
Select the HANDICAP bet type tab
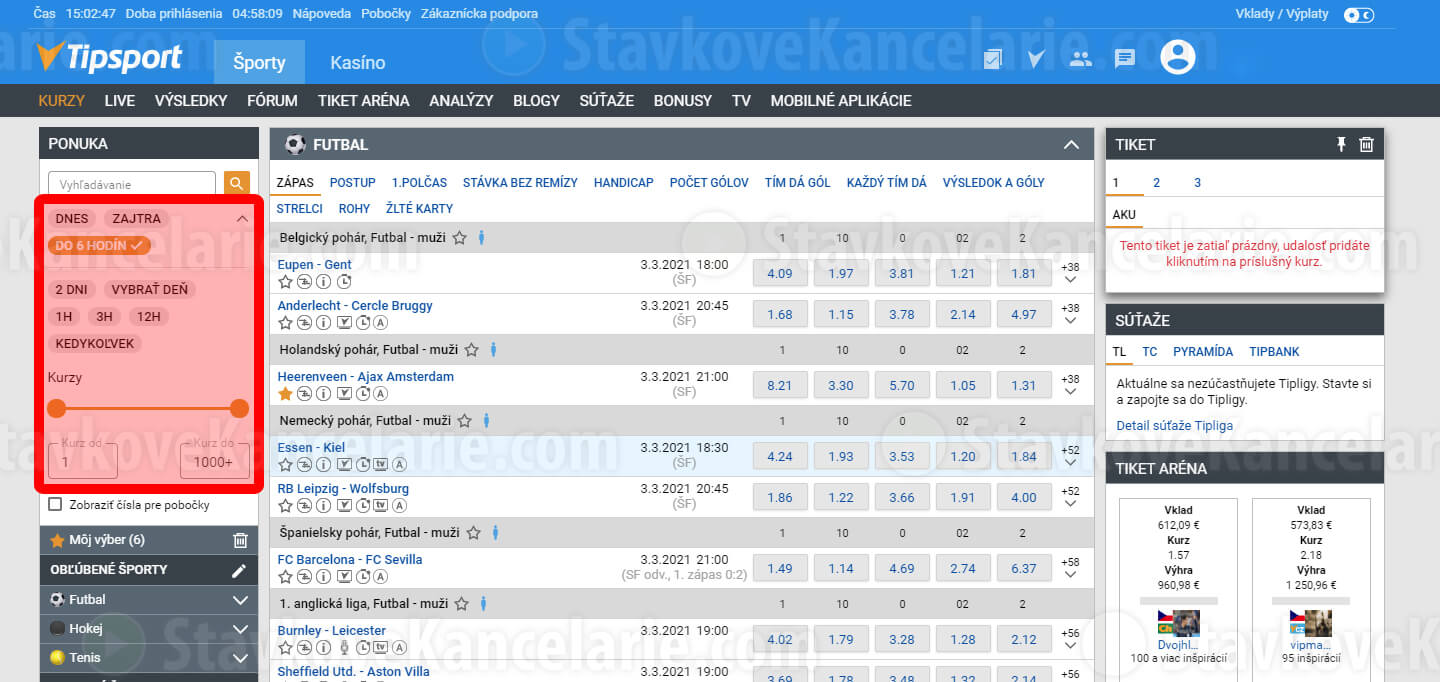pyautogui.click(x=624, y=182)
